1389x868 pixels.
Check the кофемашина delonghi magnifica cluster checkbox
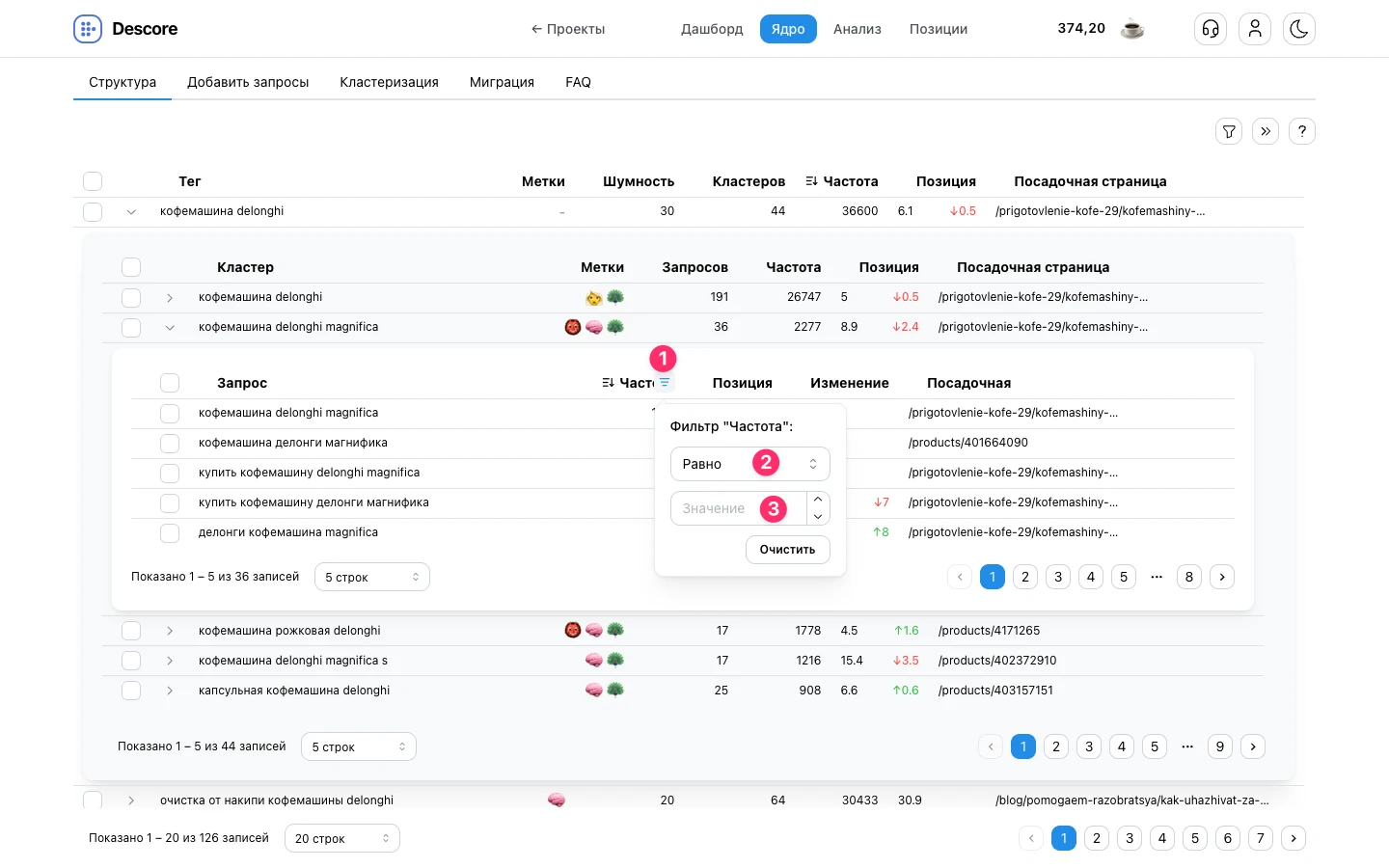pyautogui.click(x=131, y=327)
